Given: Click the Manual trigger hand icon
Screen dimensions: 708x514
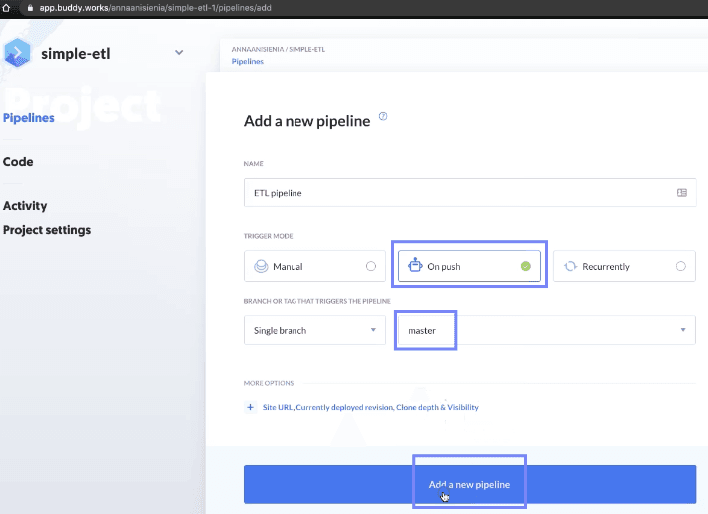Looking at the screenshot, I should point(260,267).
